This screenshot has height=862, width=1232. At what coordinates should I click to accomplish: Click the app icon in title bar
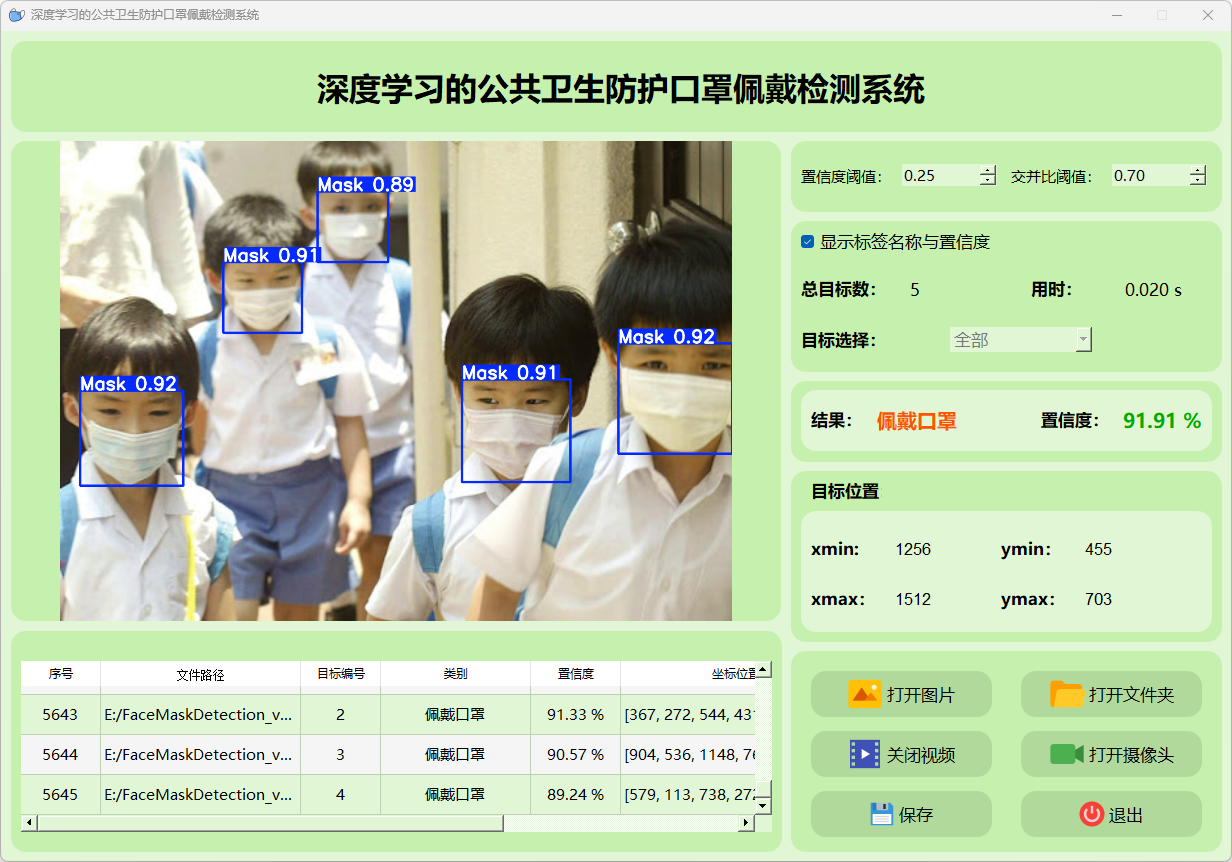pos(16,15)
